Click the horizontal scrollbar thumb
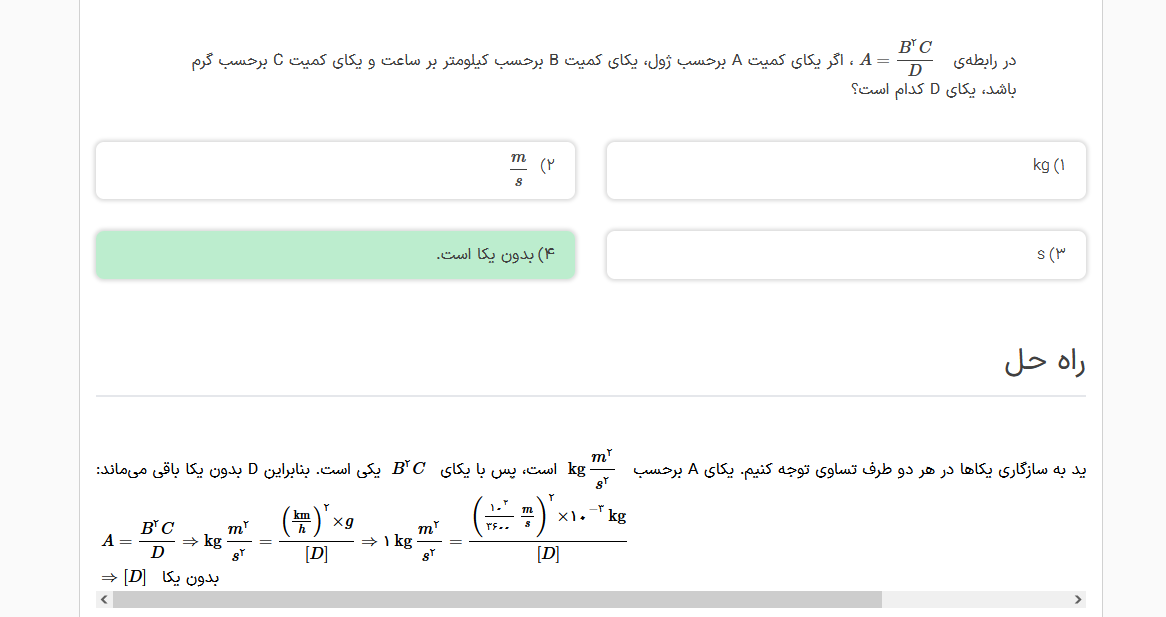This screenshot has height=617, width=1166. click(x=497, y=599)
